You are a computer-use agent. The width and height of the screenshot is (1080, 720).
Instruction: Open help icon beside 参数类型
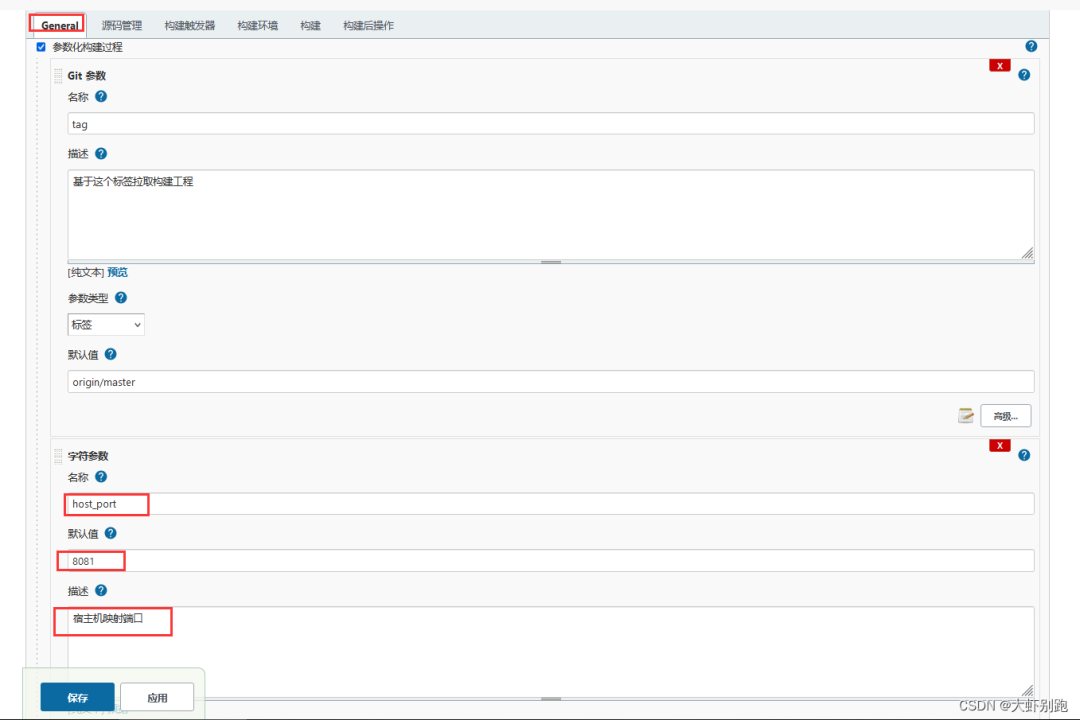pos(121,298)
